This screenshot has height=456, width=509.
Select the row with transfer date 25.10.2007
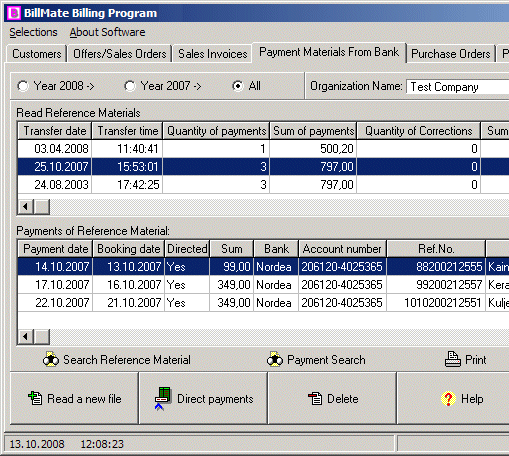tap(263, 167)
